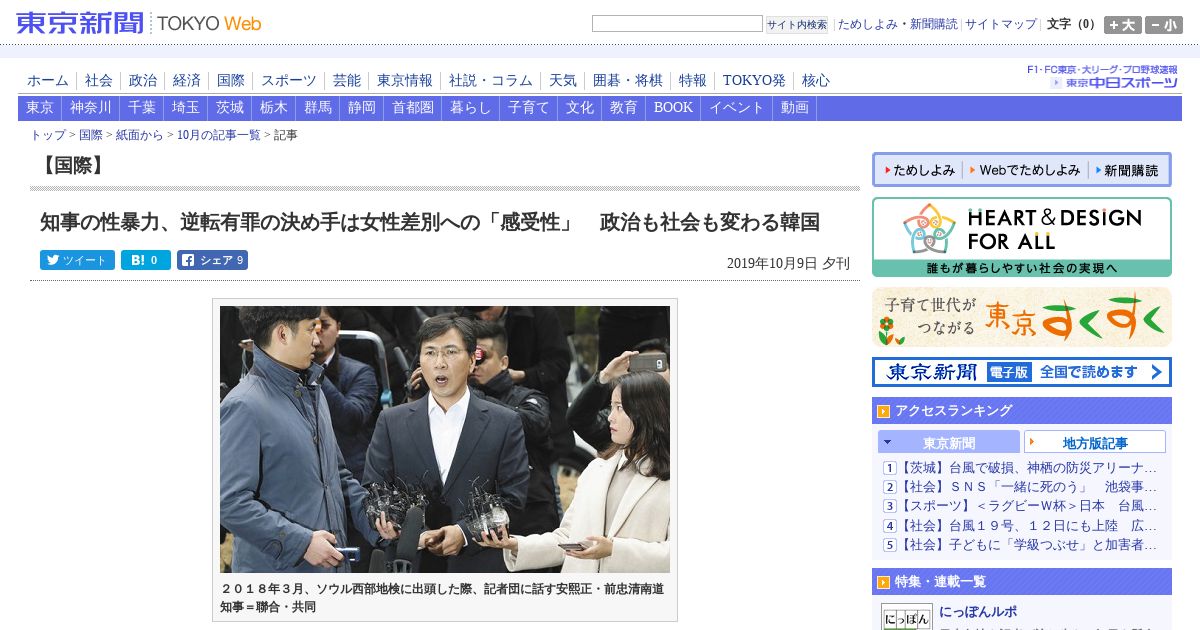
Task: Open the TOKYO発 menu item
Action: click(754, 81)
